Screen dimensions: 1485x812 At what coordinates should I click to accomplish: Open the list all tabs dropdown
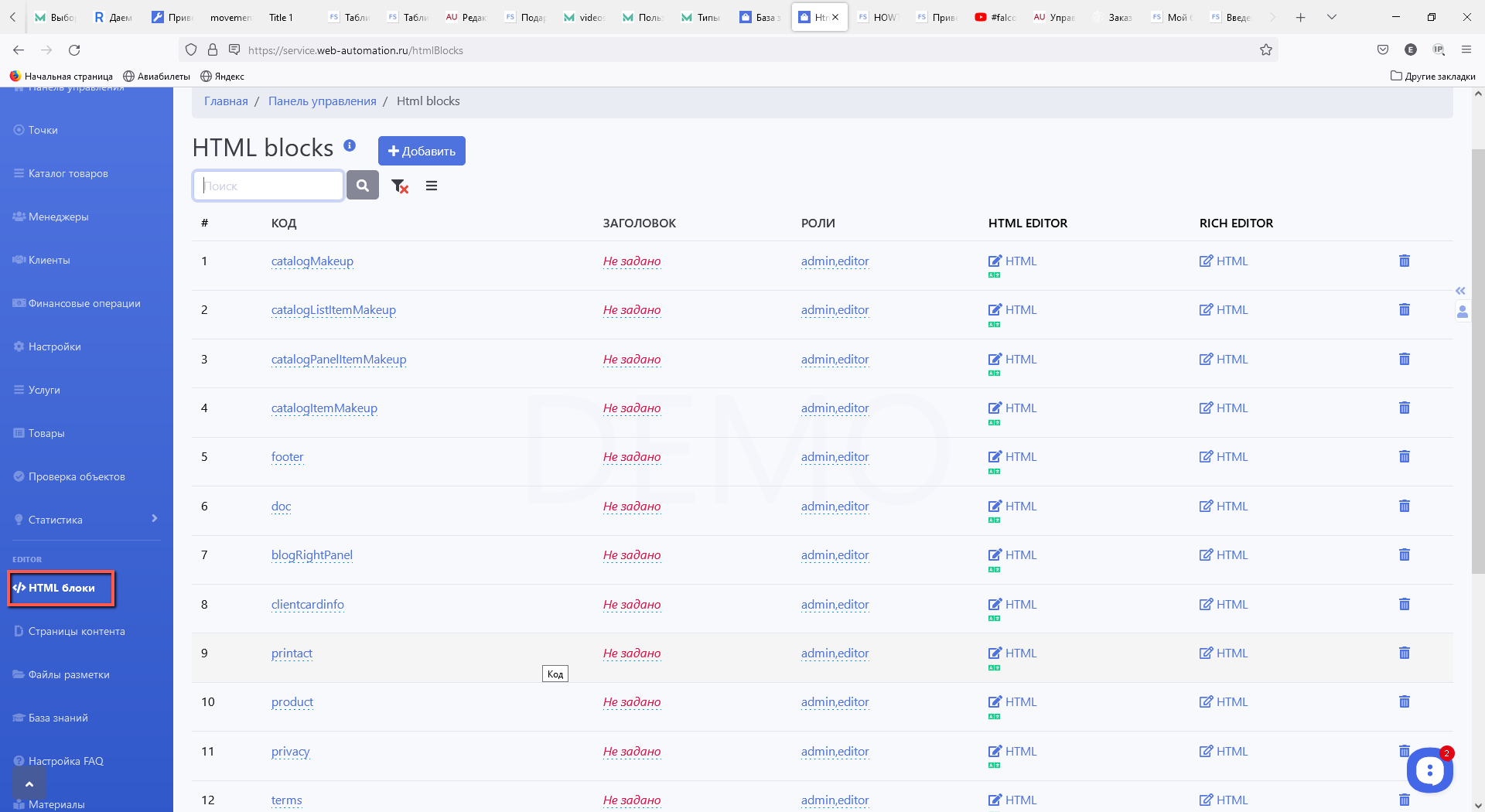(x=1332, y=17)
